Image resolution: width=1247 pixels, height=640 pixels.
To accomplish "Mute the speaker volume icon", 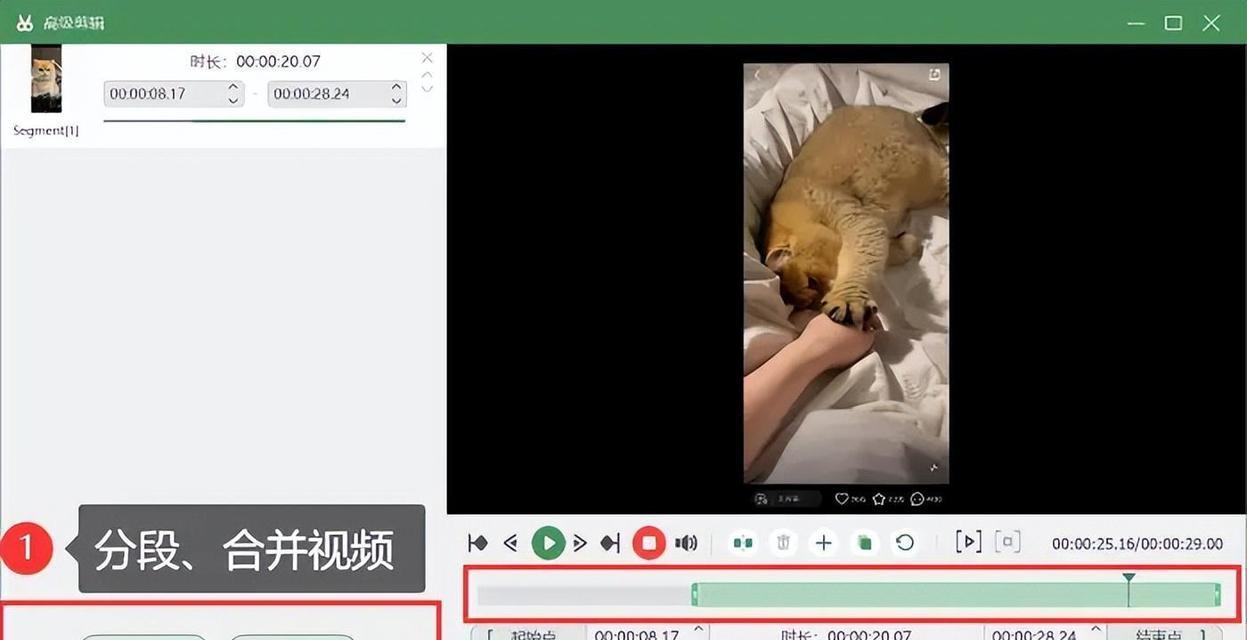I will (x=686, y=543).
